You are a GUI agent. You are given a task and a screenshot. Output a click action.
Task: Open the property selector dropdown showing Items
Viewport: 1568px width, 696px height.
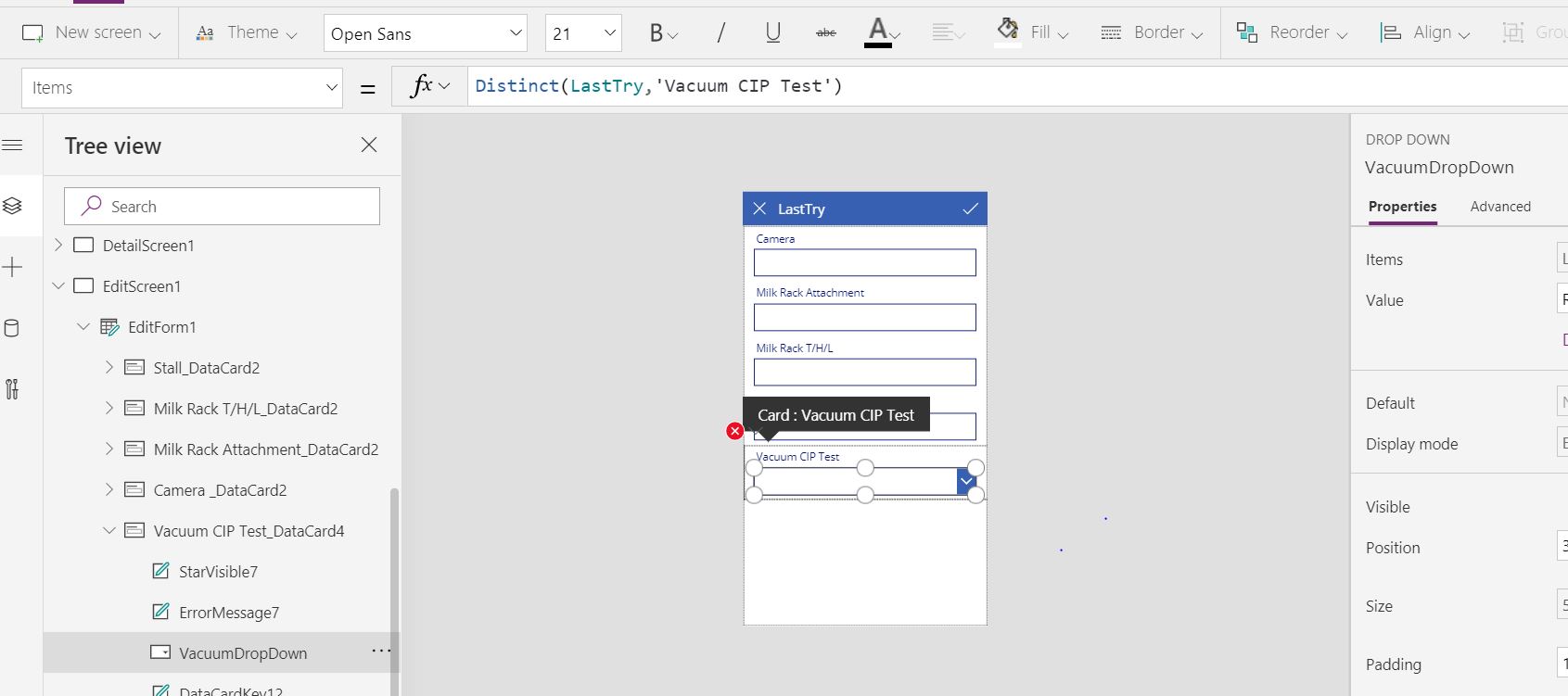(x=182, y=88)
